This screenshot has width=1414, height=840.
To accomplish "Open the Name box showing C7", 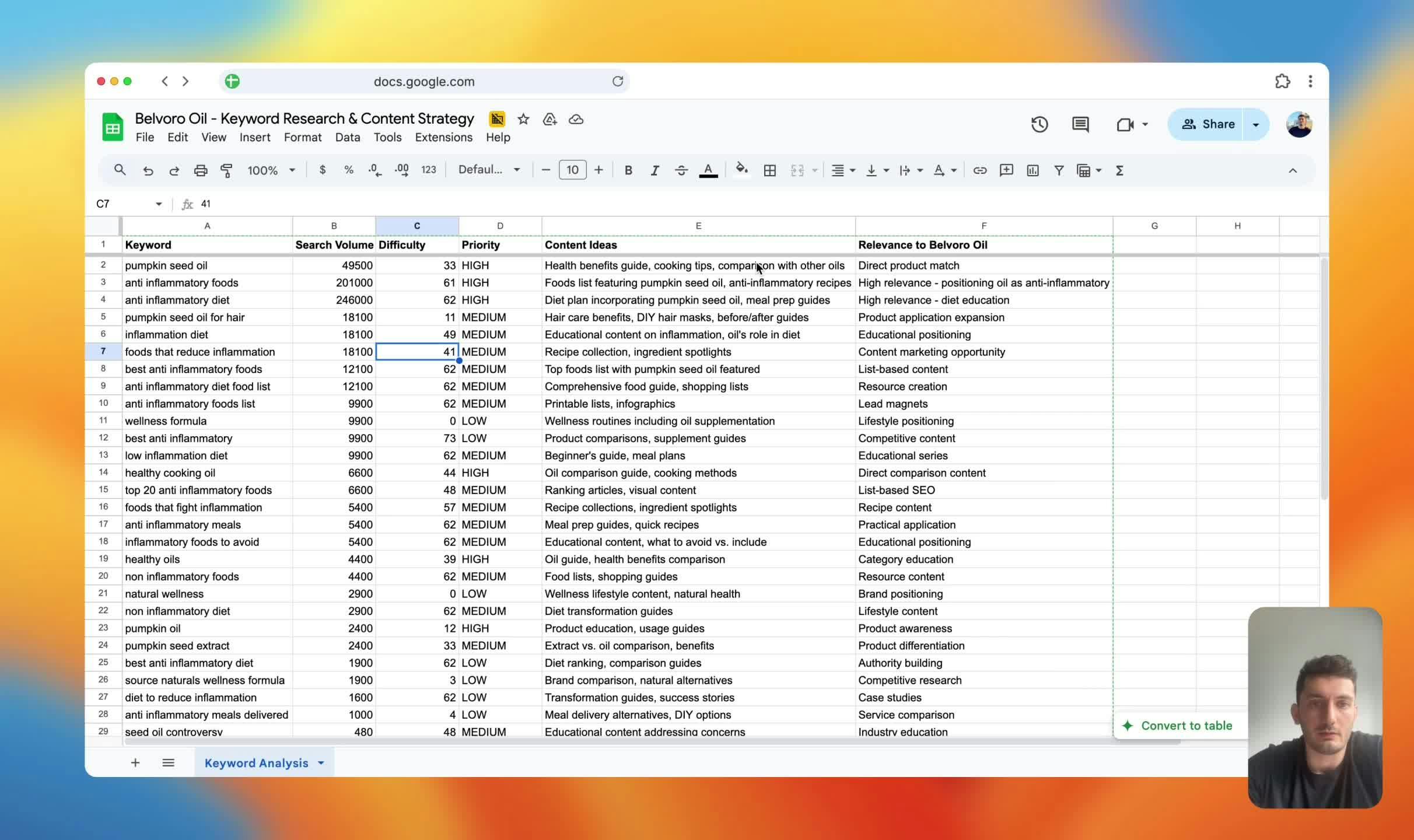I will click(x=129, y=204).
